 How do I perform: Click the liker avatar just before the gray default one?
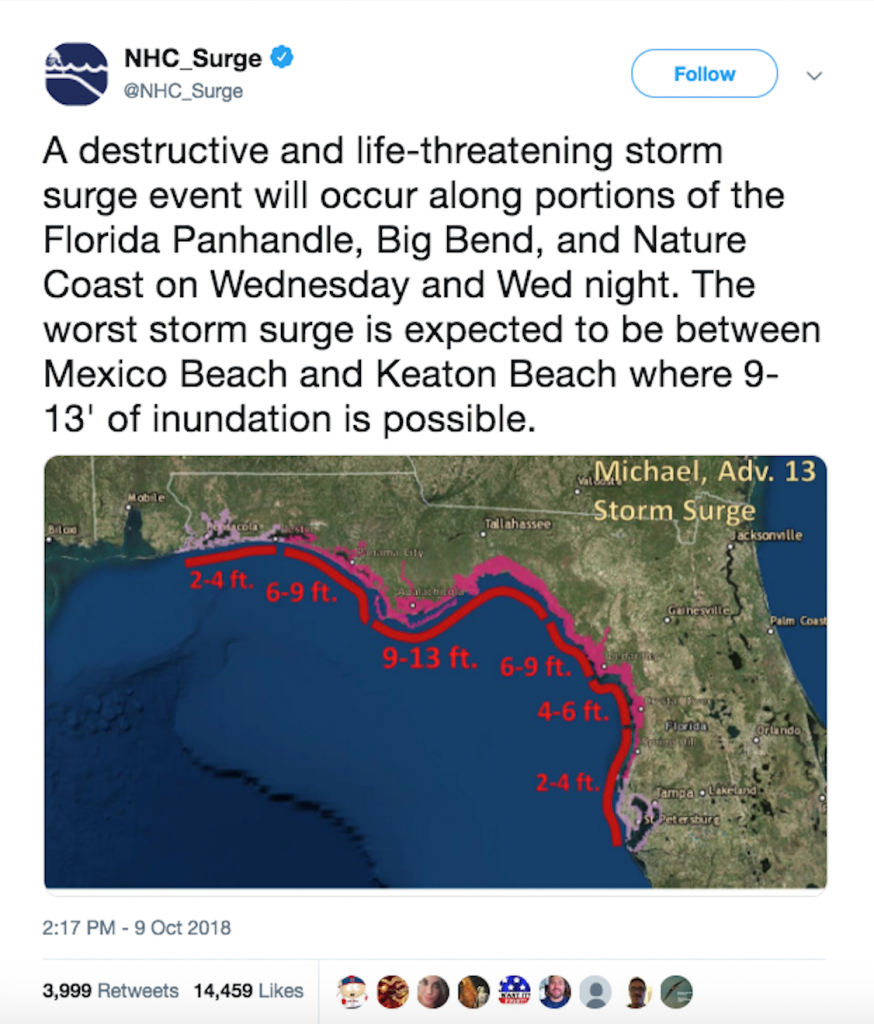tap(554, 991)
